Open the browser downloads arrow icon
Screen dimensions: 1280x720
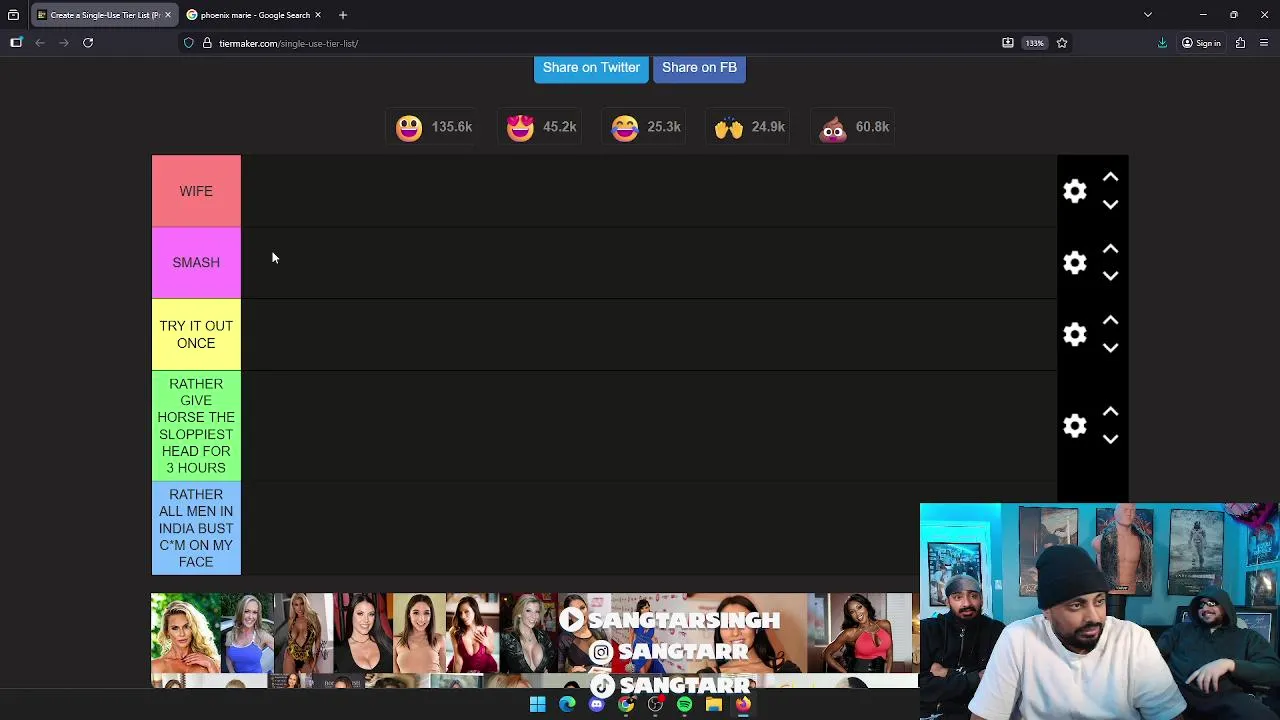tap(1162, 43)
